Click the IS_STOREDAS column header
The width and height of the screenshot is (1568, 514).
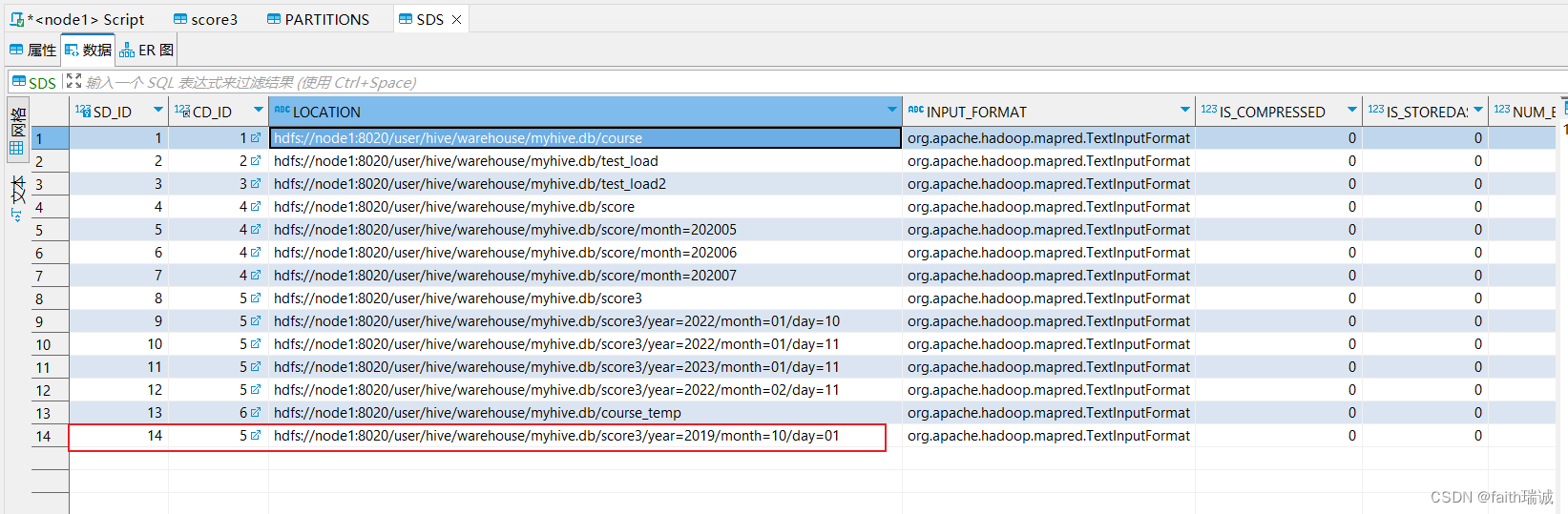1427,112
